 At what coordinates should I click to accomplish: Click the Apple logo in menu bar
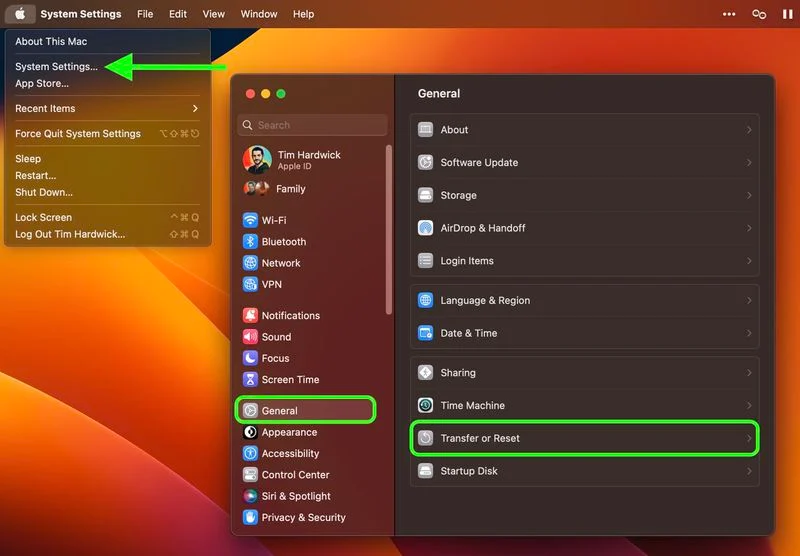point(20,14)
